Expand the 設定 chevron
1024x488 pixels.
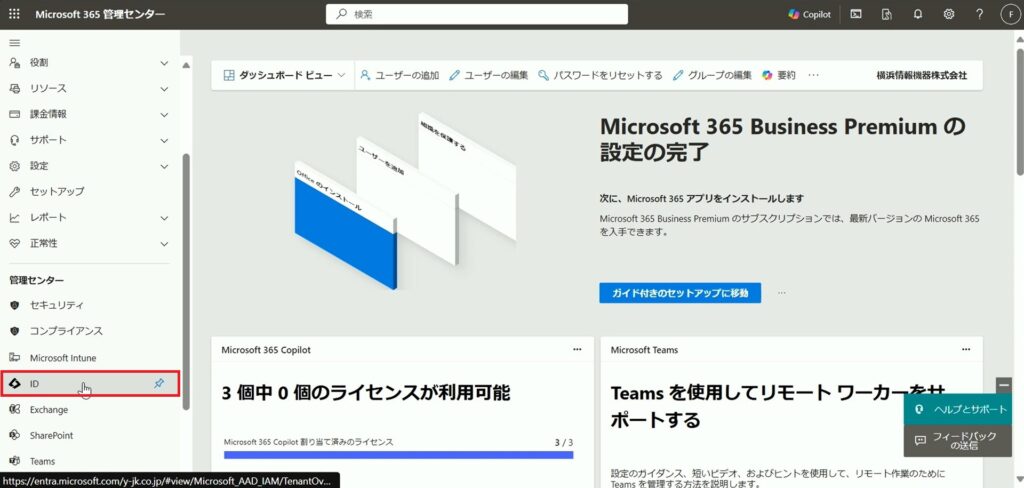[x=165, y=166]
